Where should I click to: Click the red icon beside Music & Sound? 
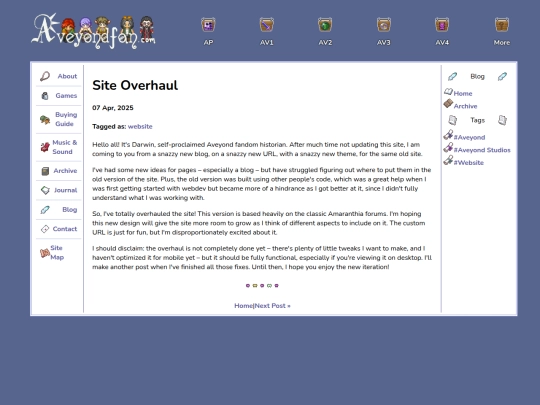(x=45, y=147)
